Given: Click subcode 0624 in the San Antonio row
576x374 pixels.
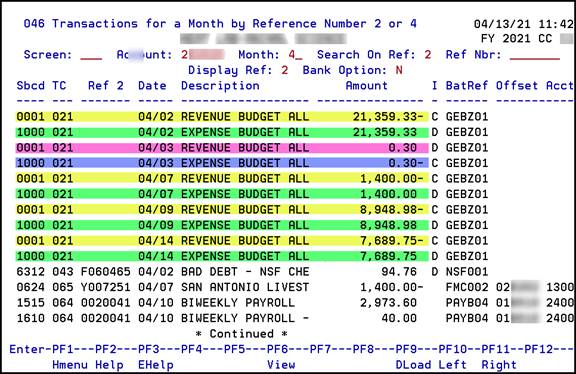Looking at the screenshot, I should click(30, 287).
